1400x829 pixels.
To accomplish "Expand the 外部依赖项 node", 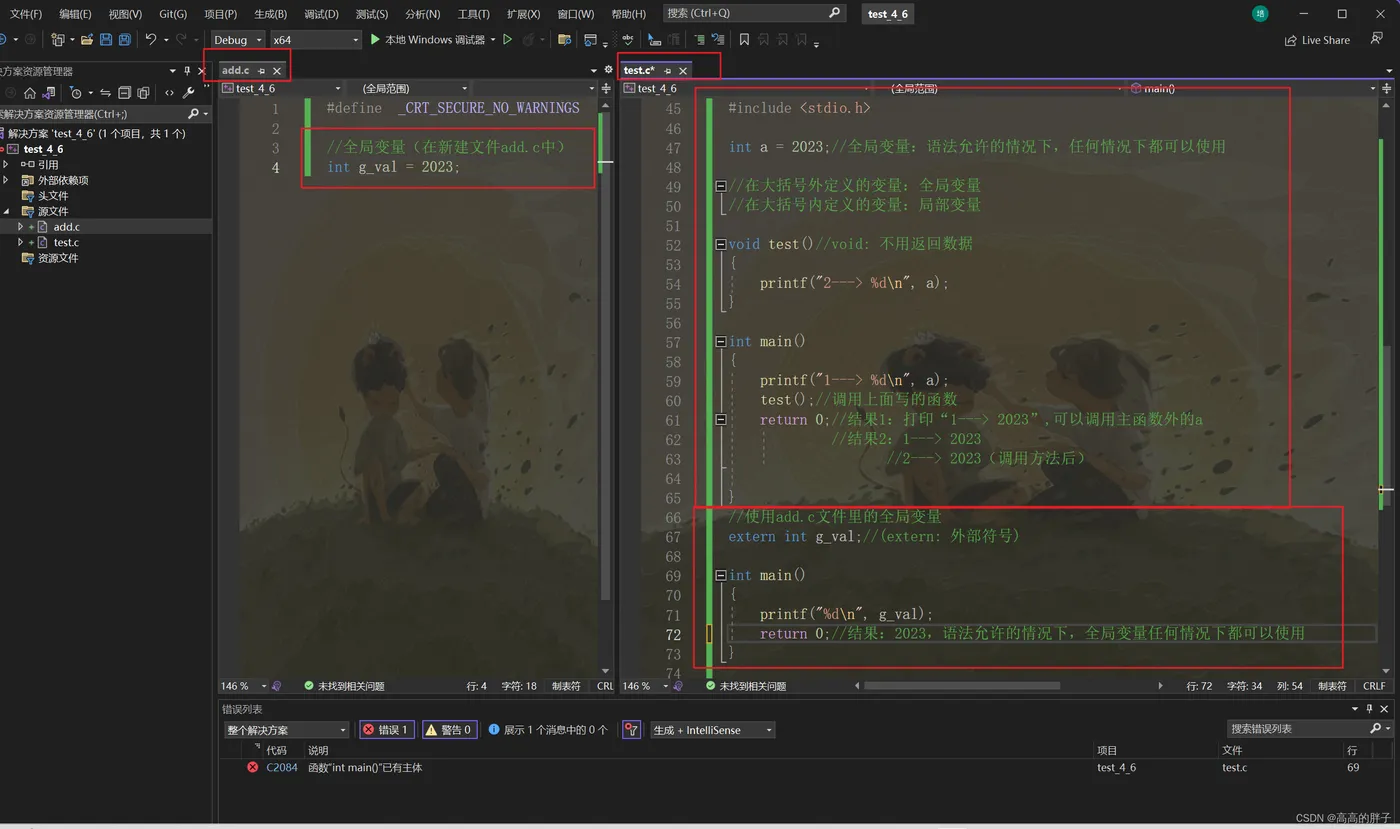I will (x=7, y=180).
